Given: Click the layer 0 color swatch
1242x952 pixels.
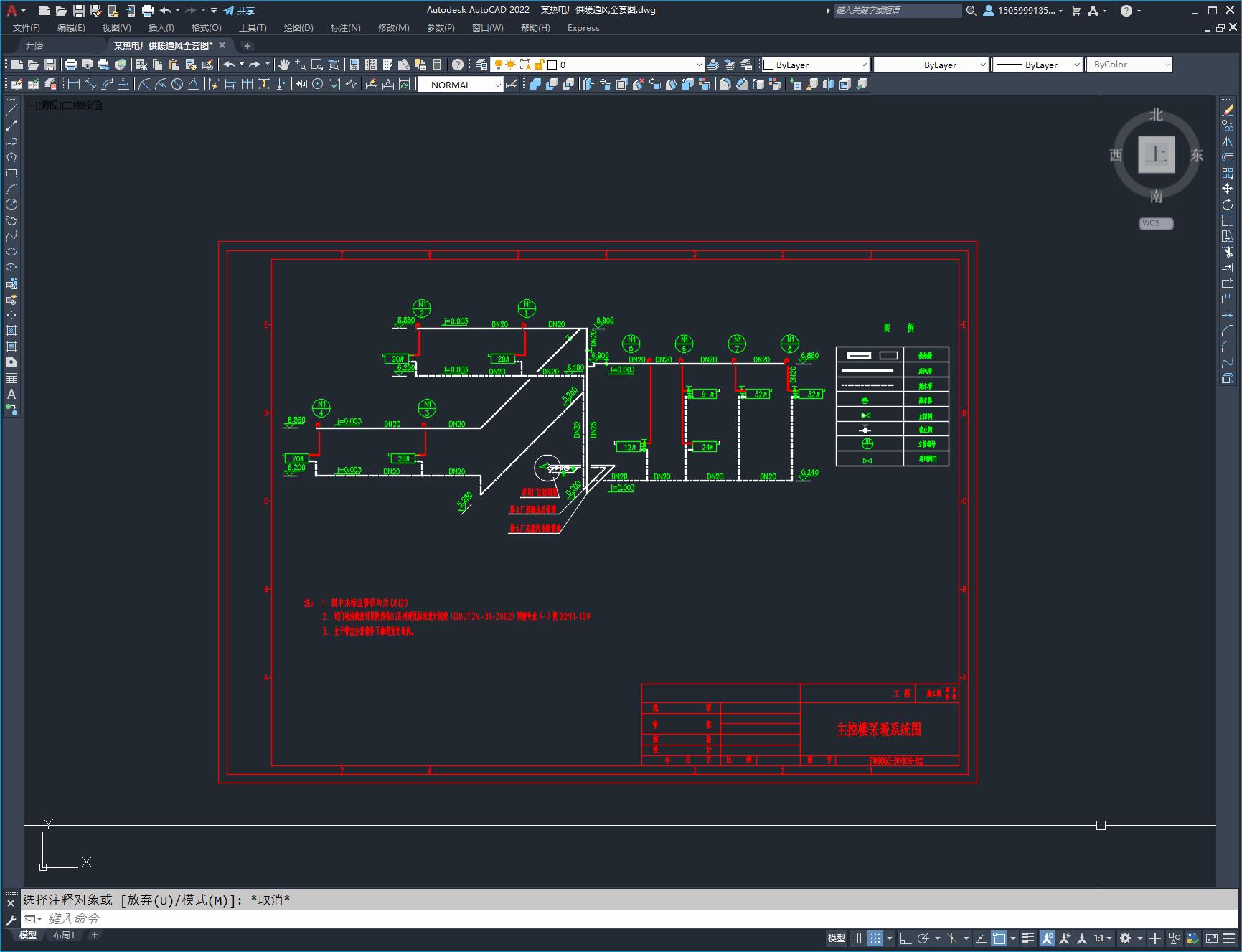Looking at the screenshot, I should pos(552,65).
